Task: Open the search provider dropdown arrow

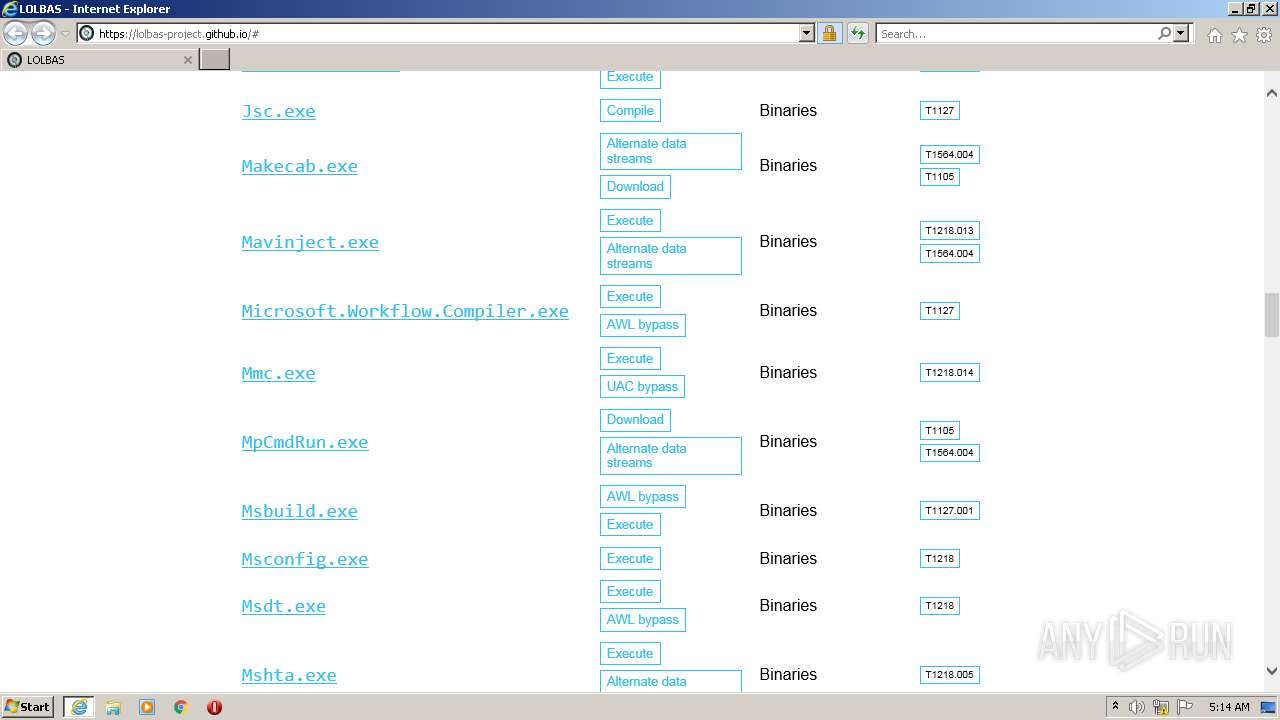Action: (1181, 33)
